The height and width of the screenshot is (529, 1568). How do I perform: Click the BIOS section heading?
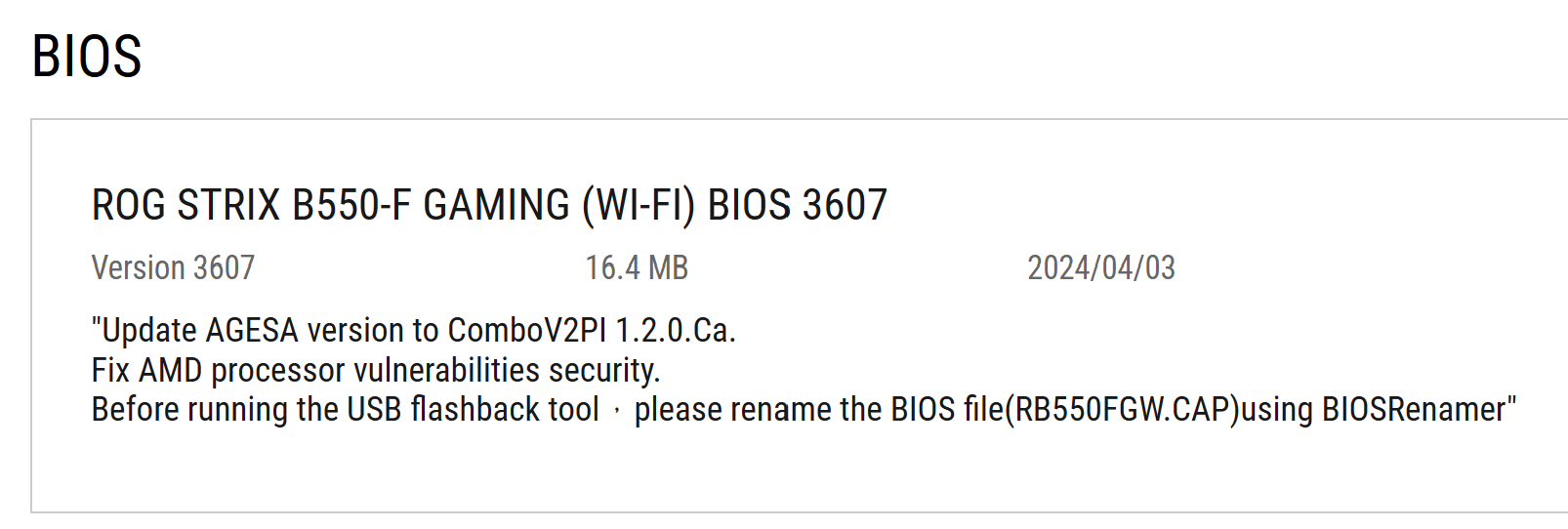point(87,56)
